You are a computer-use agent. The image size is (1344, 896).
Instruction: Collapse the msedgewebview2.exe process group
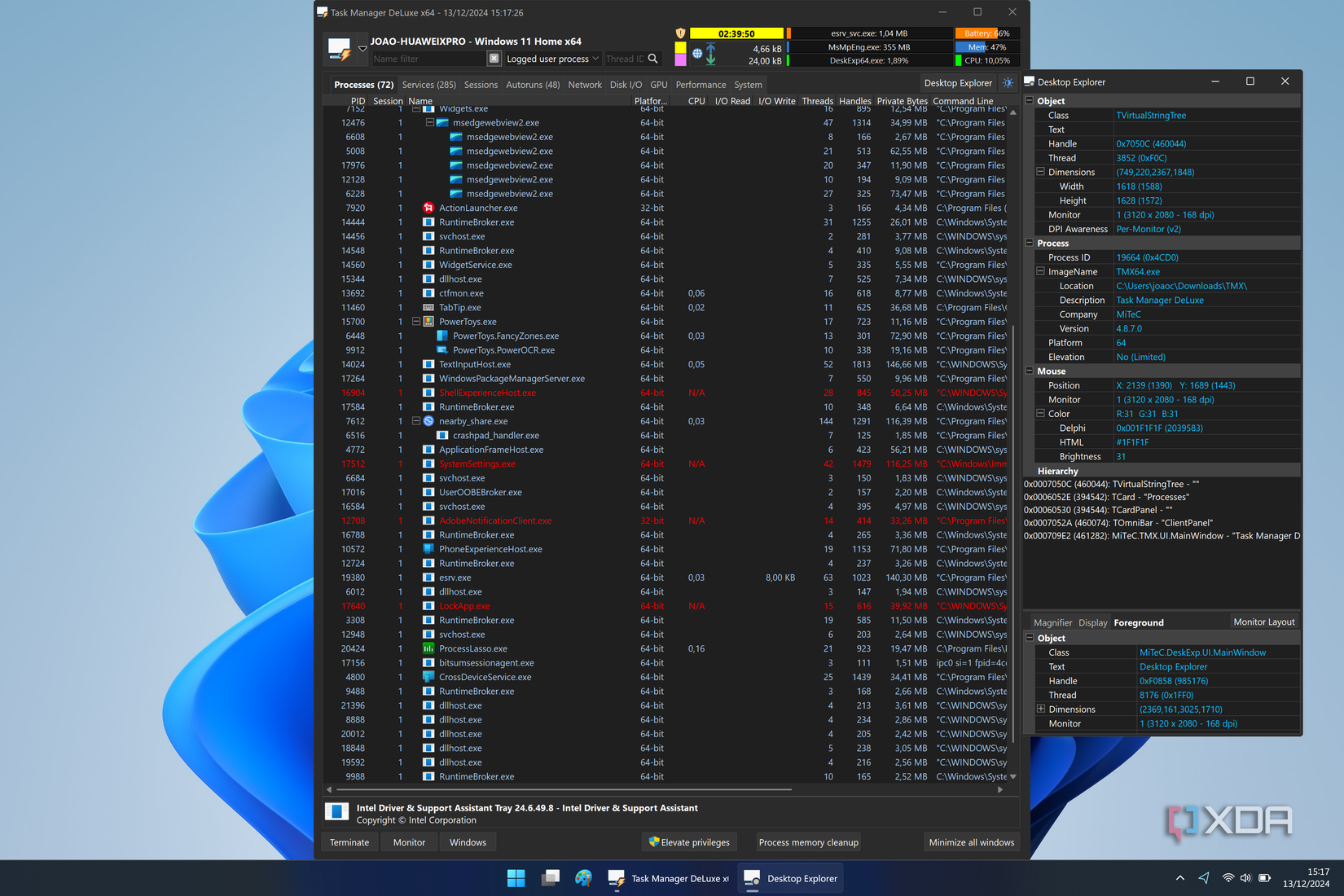[430, 122]
